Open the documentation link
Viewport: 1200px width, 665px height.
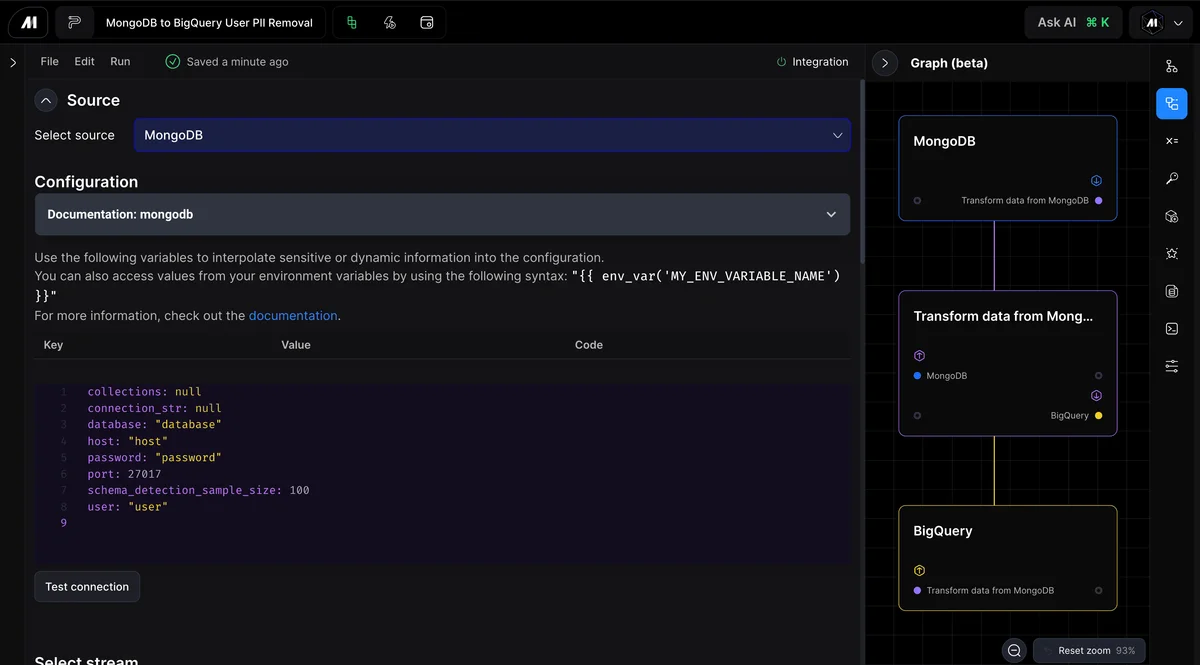pyautogui.click(x=293, y=315)
